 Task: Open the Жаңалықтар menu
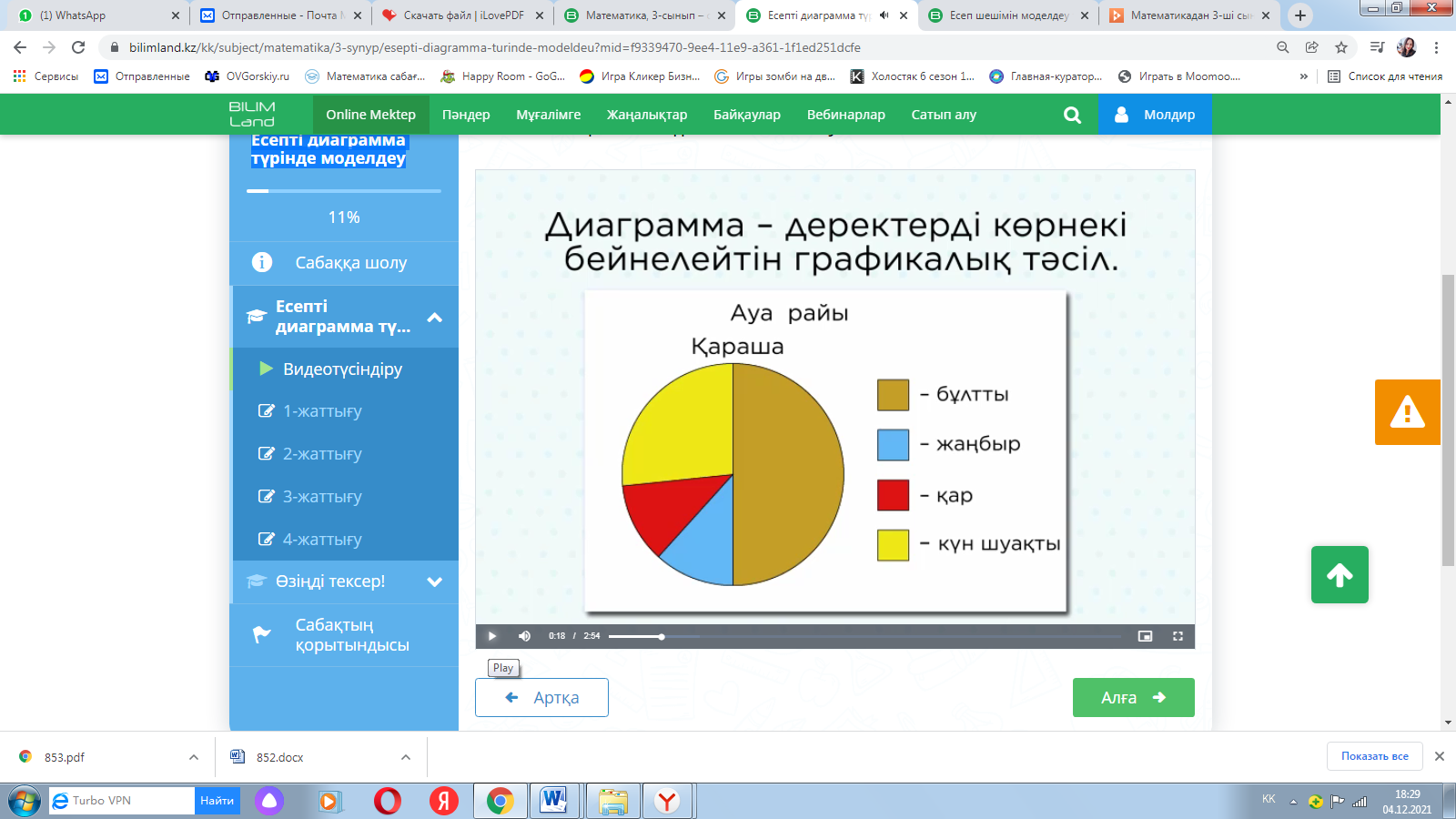point(647,115)
